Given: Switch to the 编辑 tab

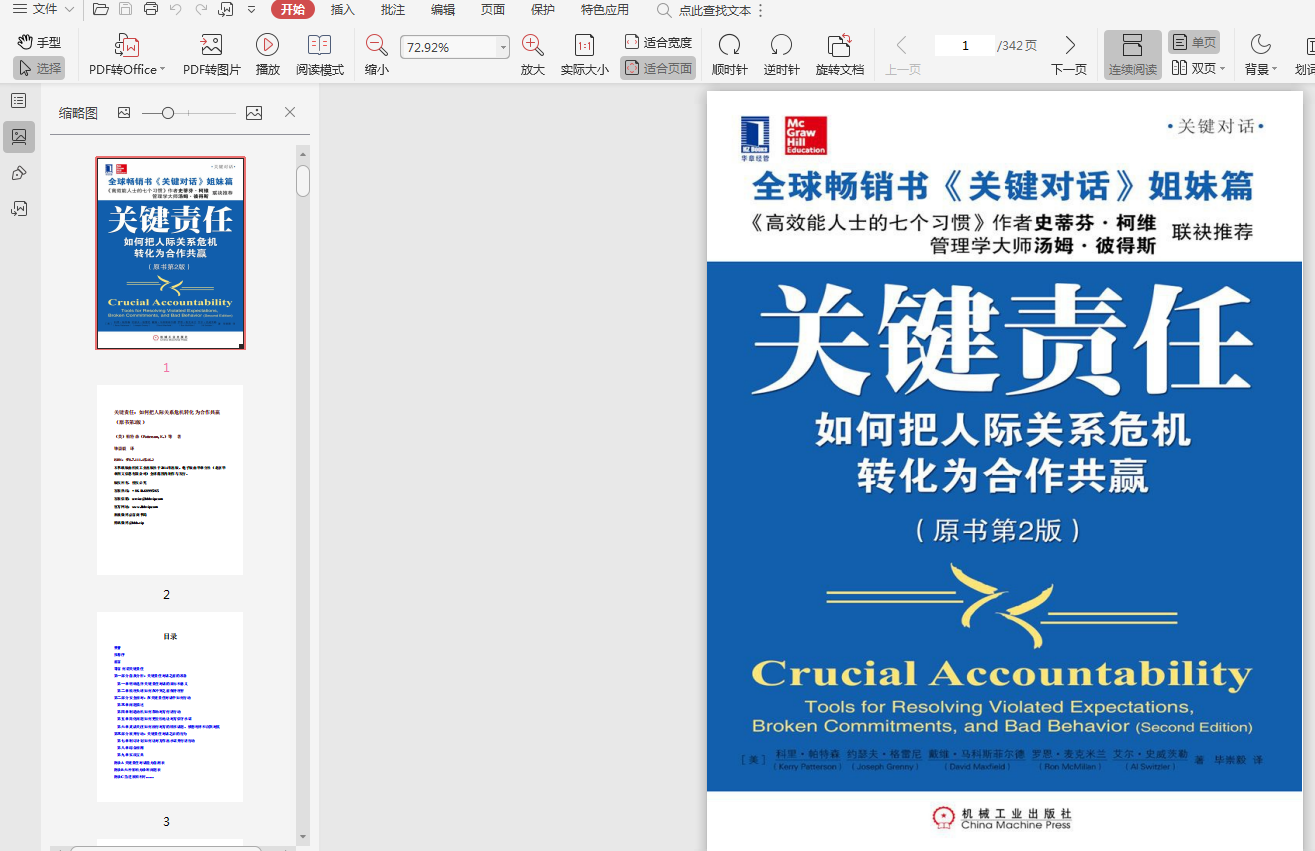Looking at the screenshot, I should pos(443,10).
